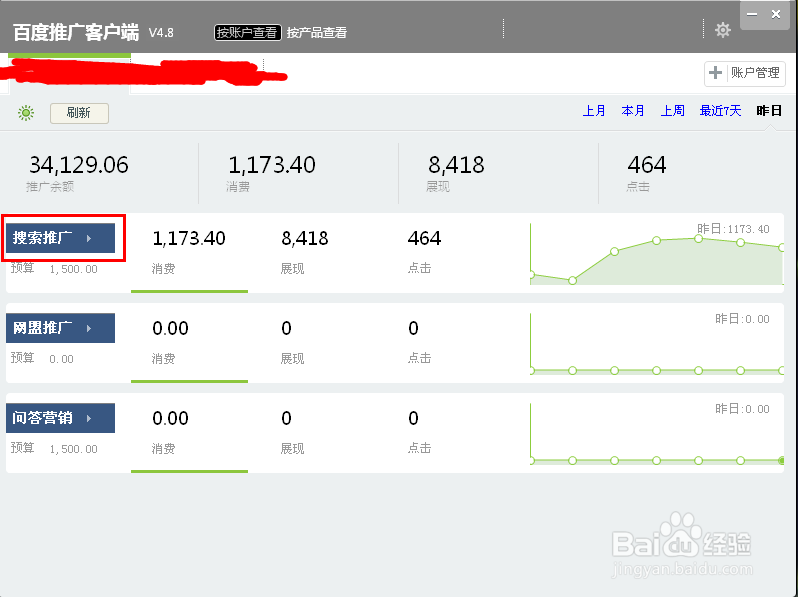The image size is (798, 597).
Task: Click 问答营销 budget 1,500.00
Action: pyautogui.click(x=73, y=449)
